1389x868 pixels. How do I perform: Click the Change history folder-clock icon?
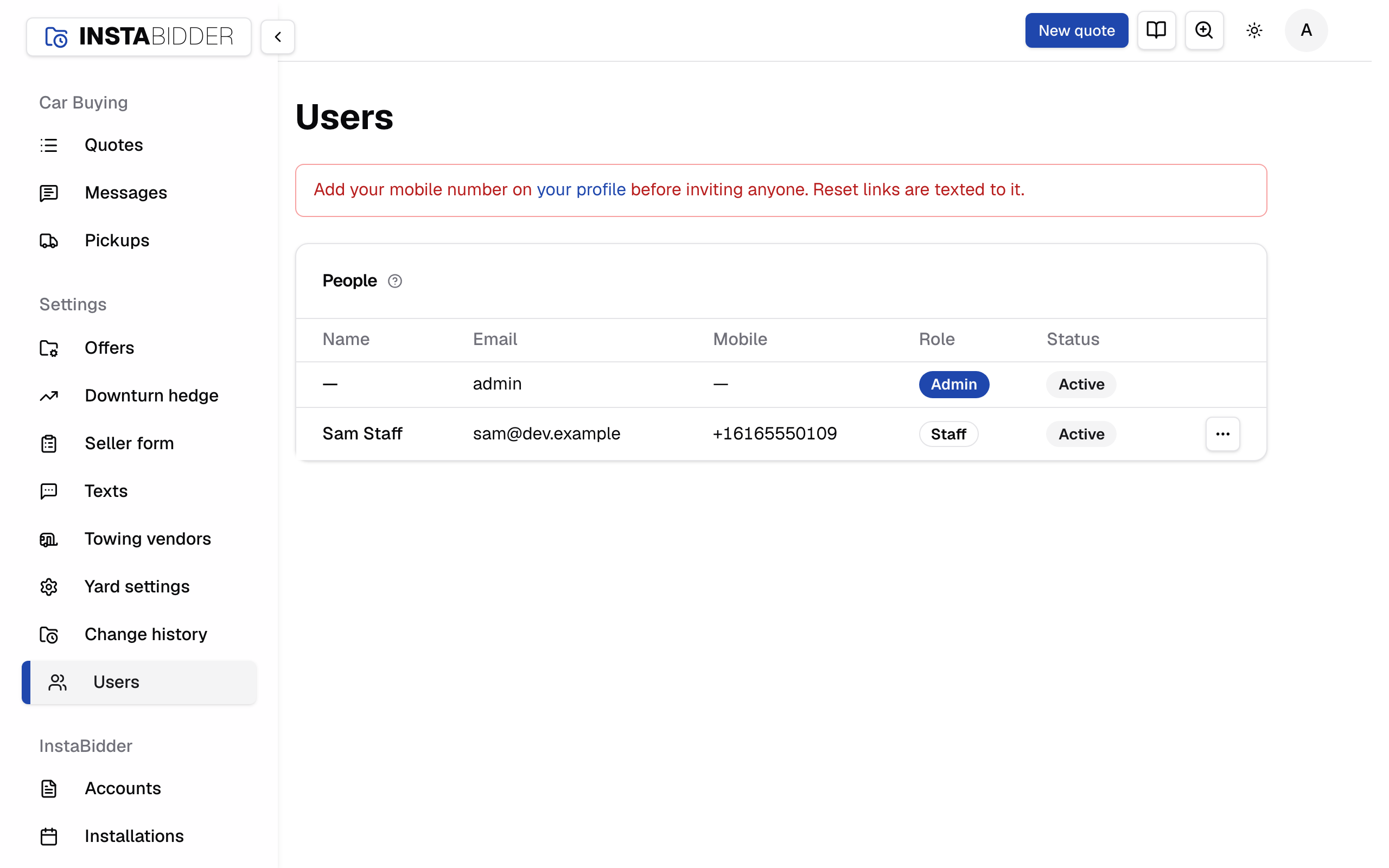(49, 634)
